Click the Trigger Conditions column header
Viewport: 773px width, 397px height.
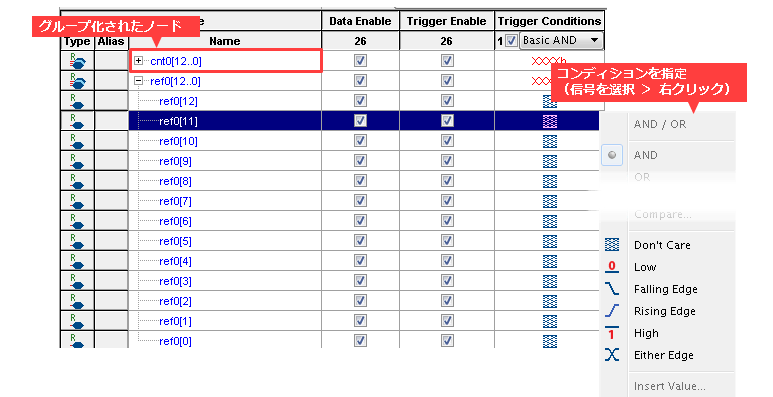coord(549,21)
